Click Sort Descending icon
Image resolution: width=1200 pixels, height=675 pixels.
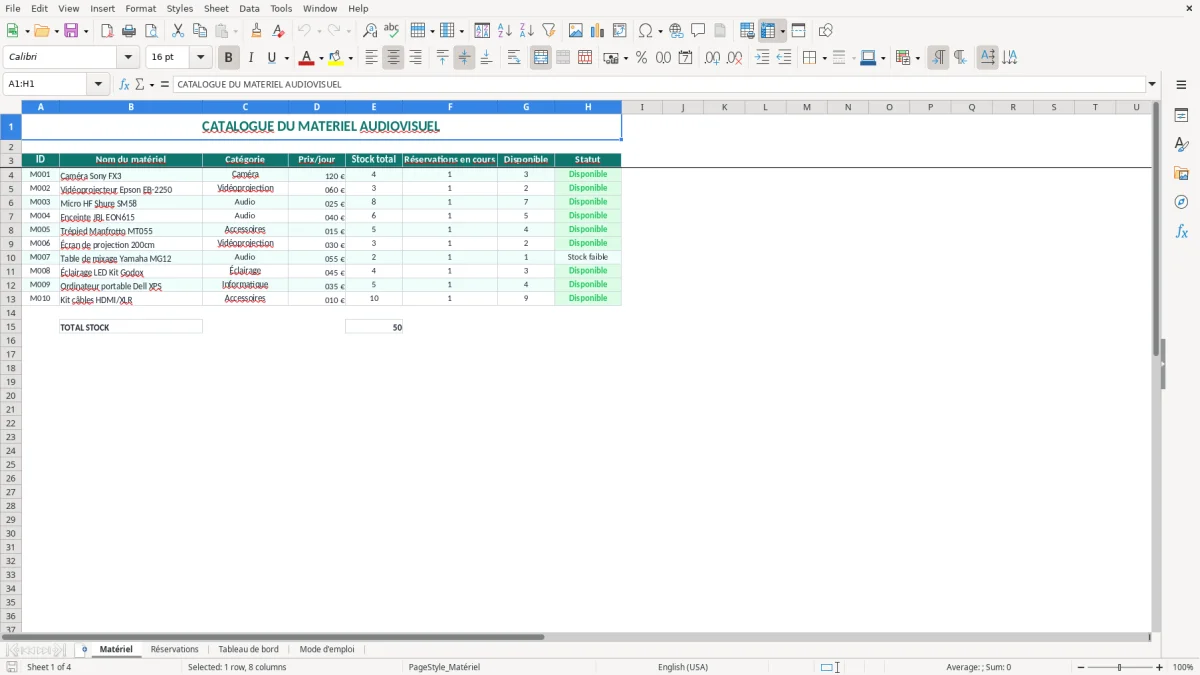tap(527, 31)
